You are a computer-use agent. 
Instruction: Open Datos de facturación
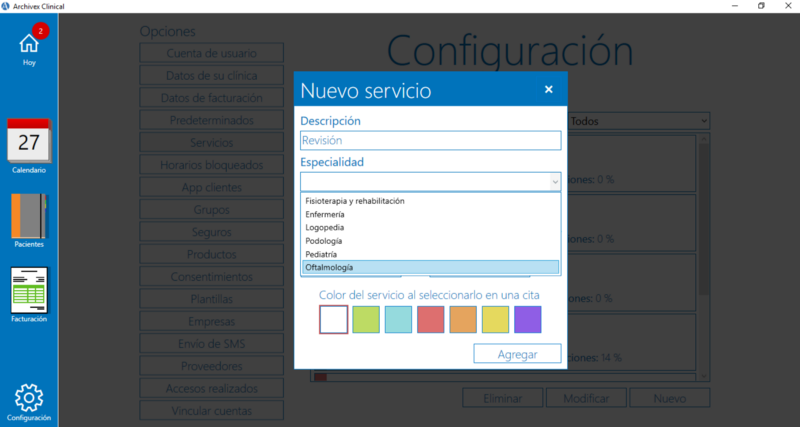(212, 98)
